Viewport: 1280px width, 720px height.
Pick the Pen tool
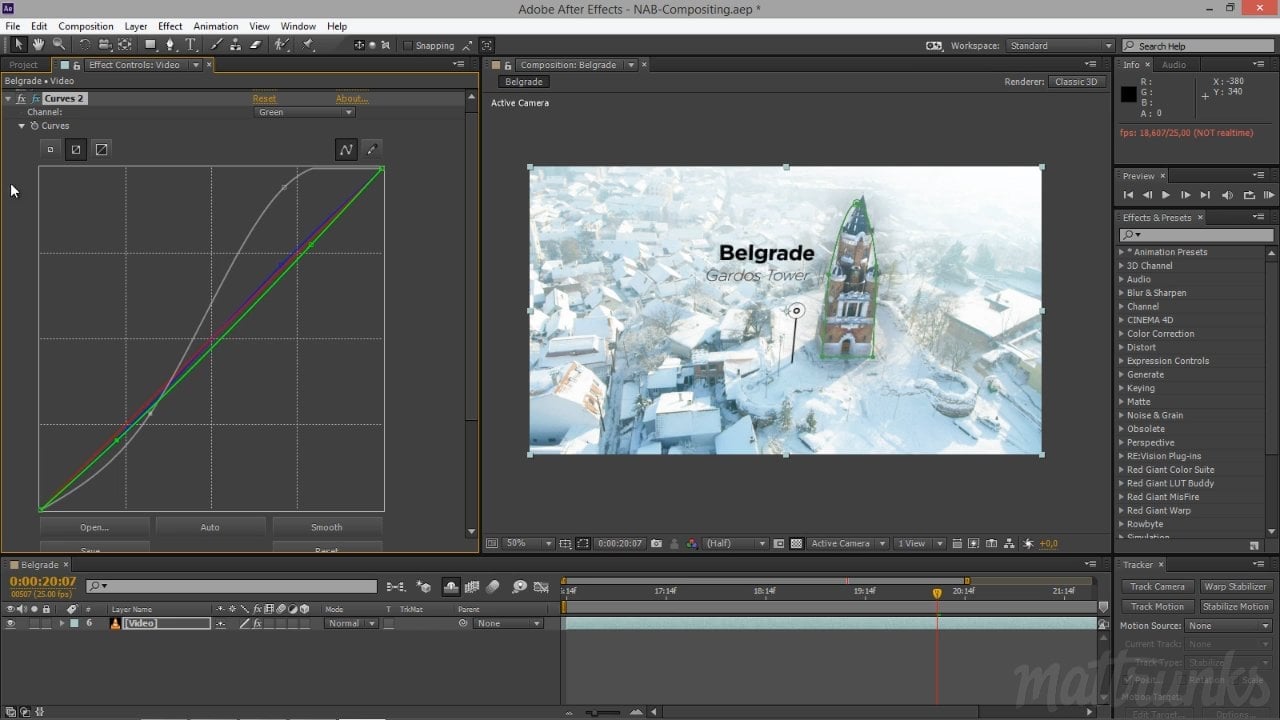click(x=170, y=45)
